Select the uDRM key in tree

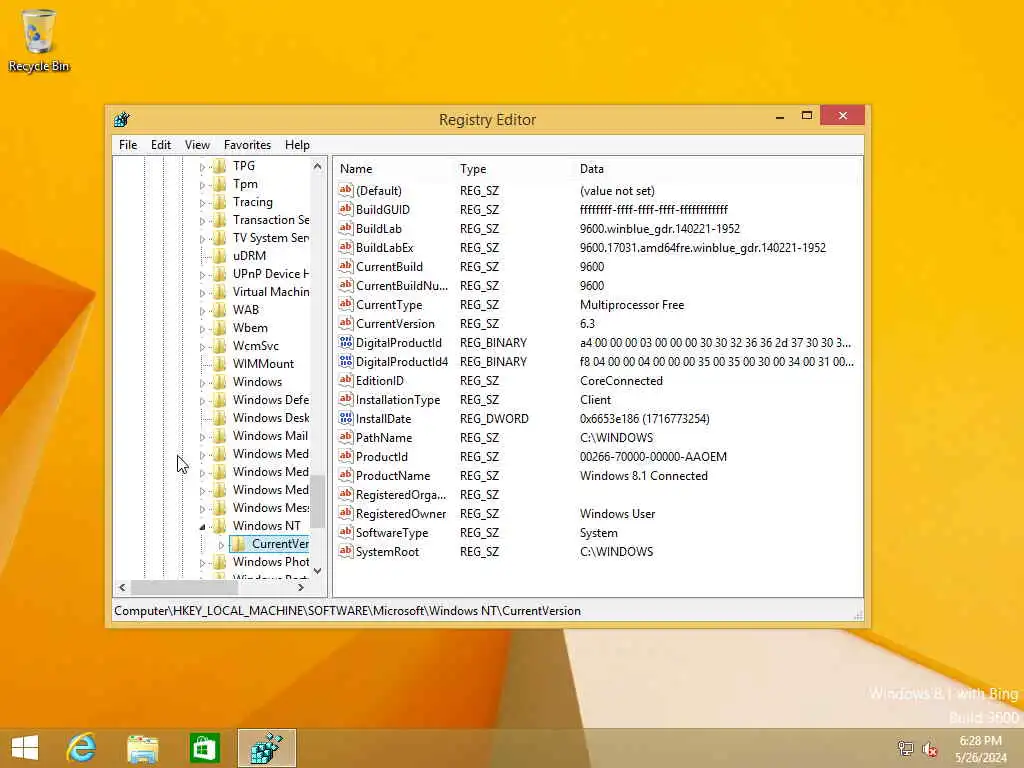pyautogui.click(x=249, y=256)
